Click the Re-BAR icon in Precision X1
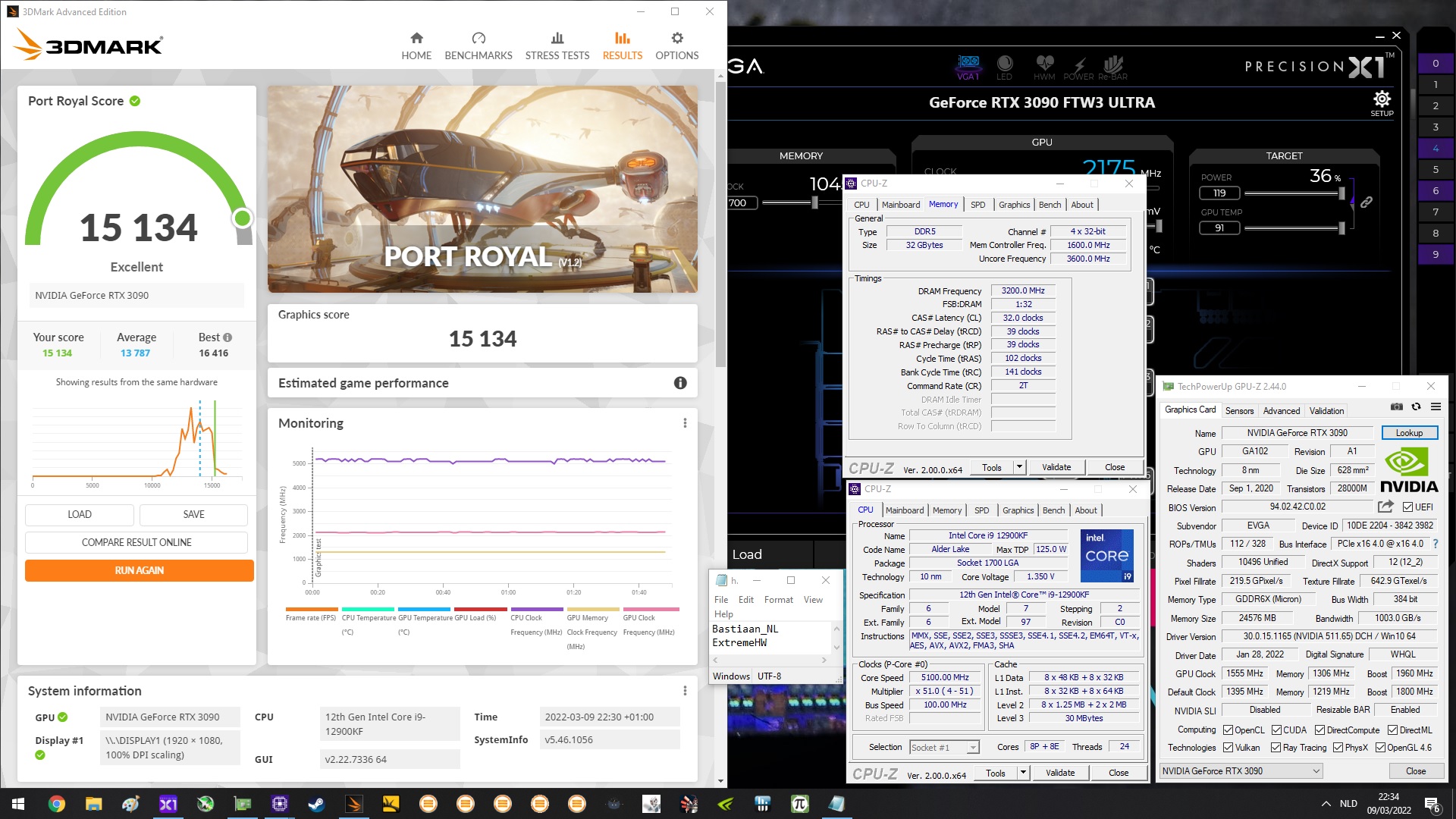1456x819 pixels. click(1112, 67)
